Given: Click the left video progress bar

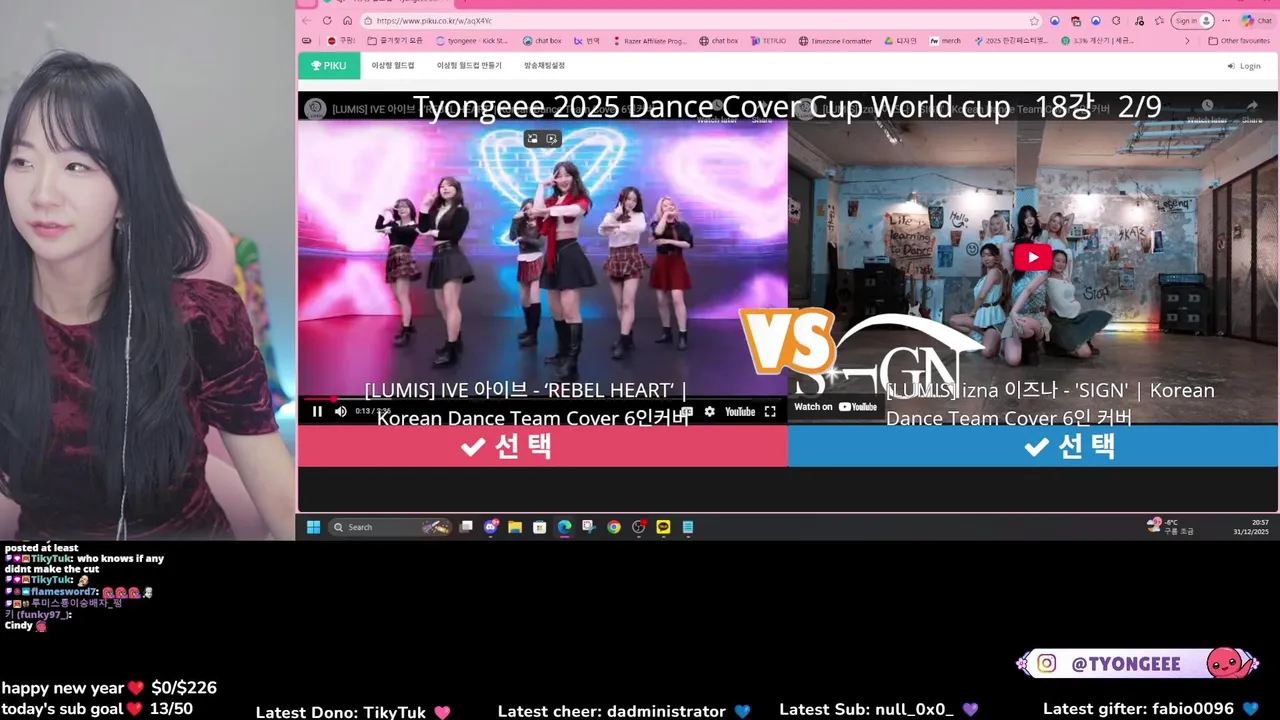Looking at the screenshot, I should pyautogui.click(x=543, y=398).
